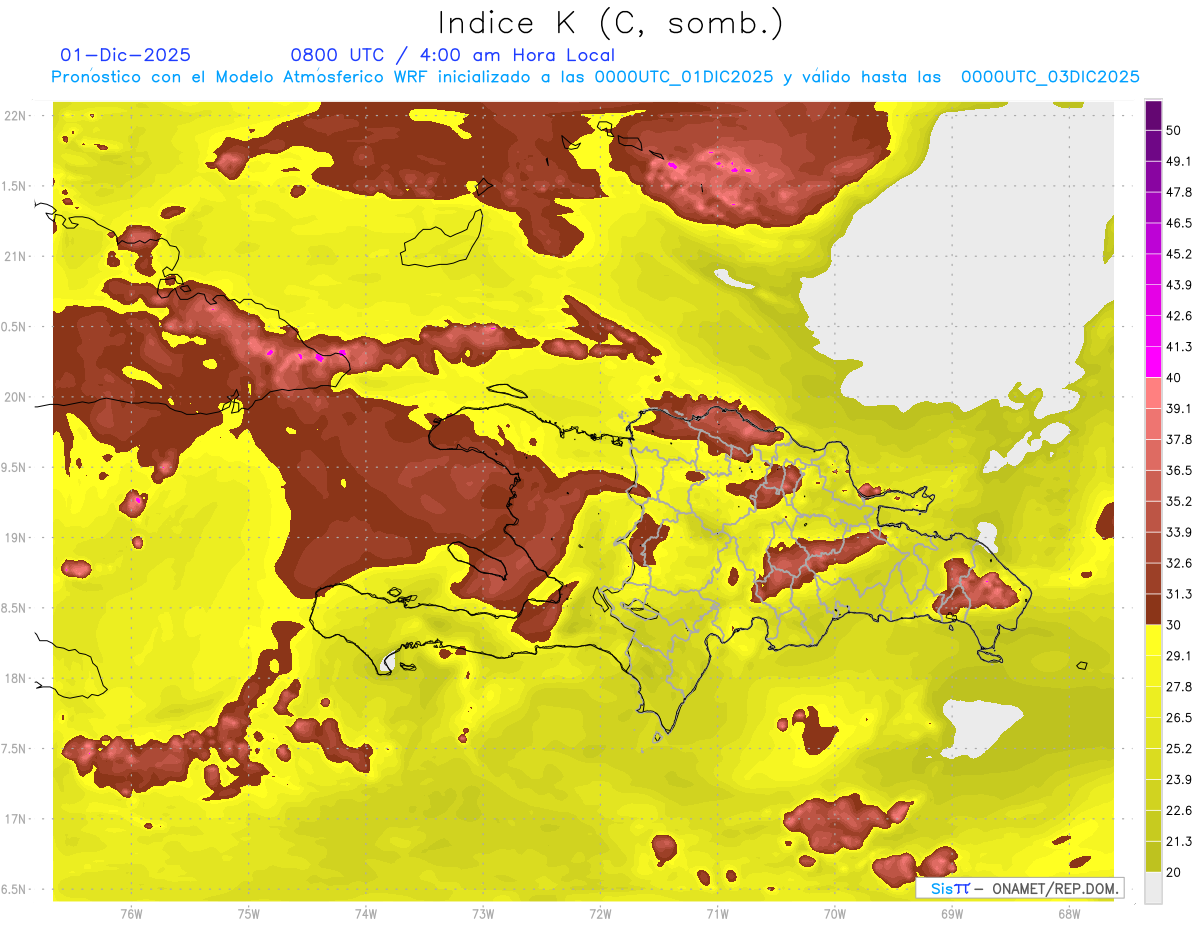
Task: Click the "42.6" colorbar label
Action: pos(1179,316)
